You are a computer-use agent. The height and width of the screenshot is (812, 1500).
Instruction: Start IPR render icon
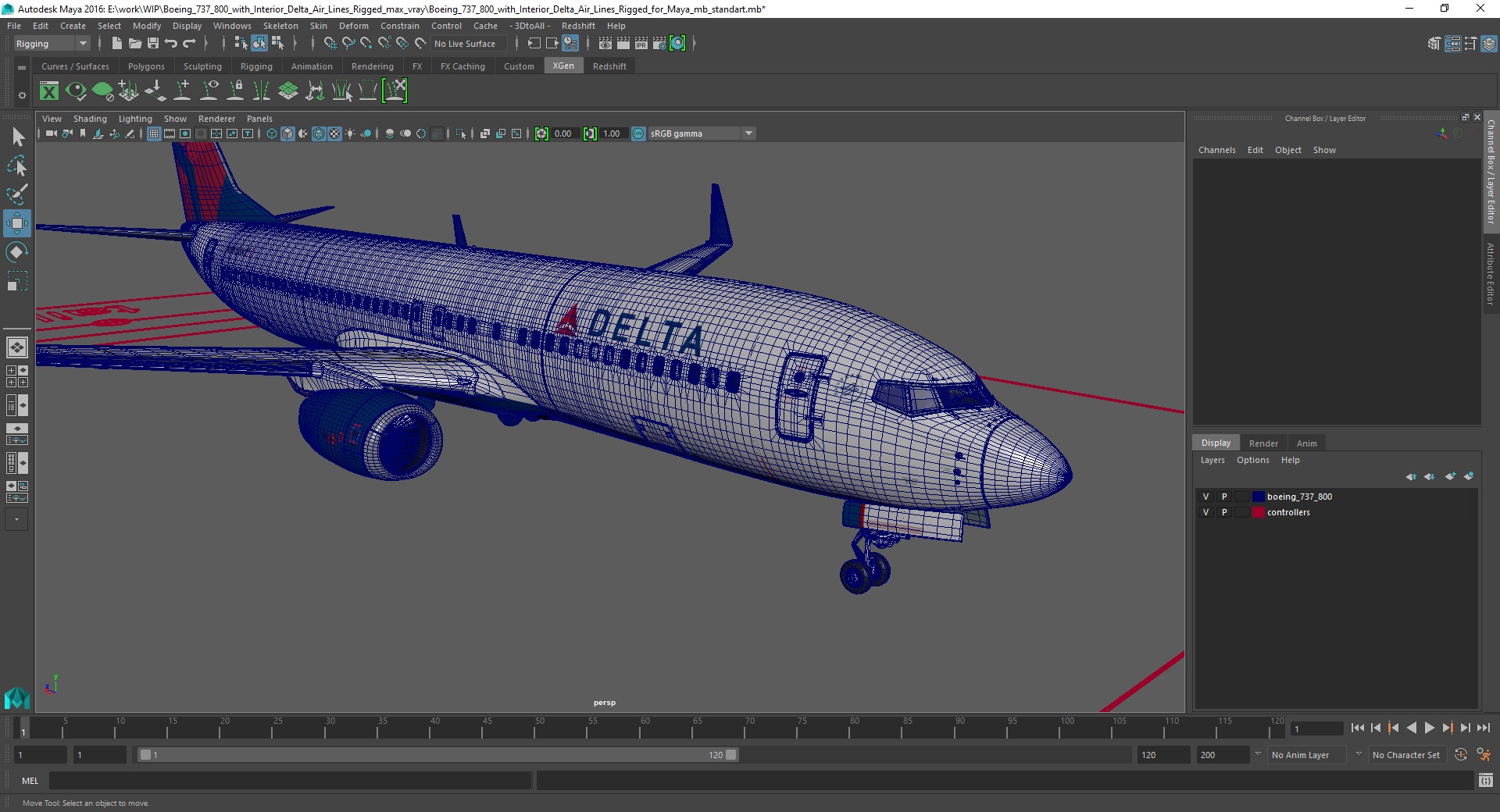click(x=641, y=44)
